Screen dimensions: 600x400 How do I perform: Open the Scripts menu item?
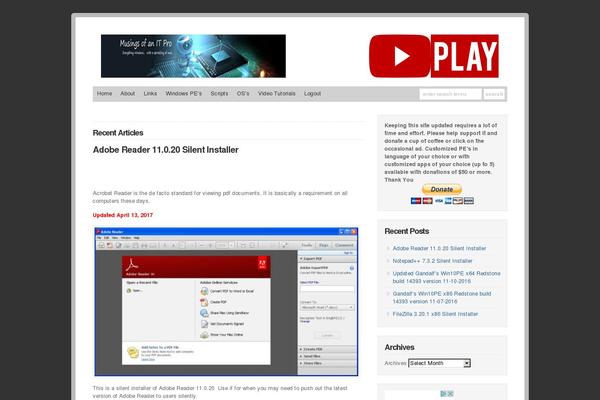point(219,93)
